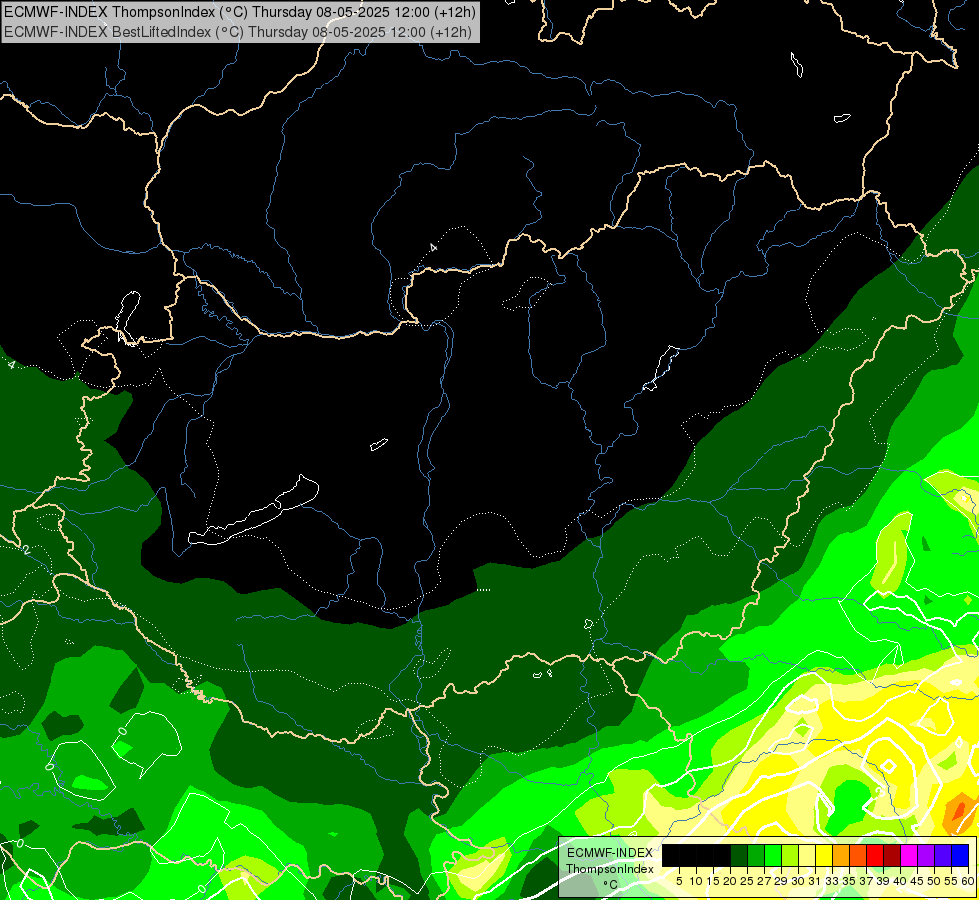Click the legend scale value 33
This screenshot has height=900, width=979.
pos(832,881)
